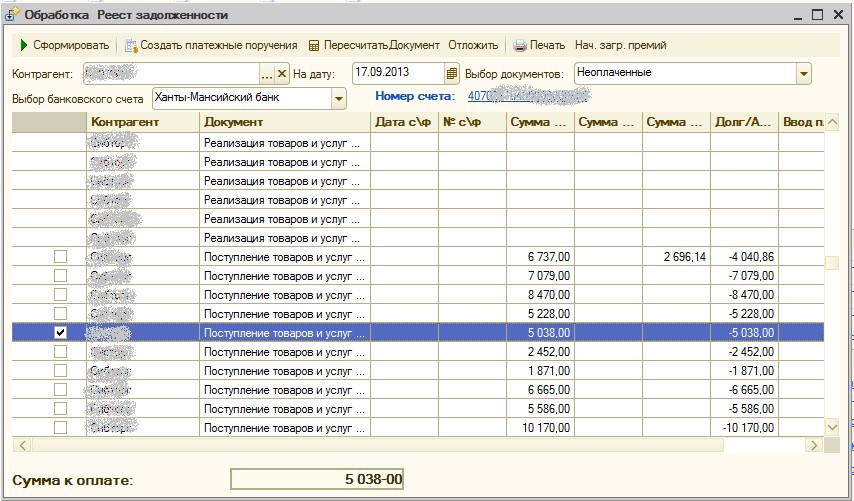Click Сформировать button
The height and width of the screenshot is (501, 854).
click(64, 45)
